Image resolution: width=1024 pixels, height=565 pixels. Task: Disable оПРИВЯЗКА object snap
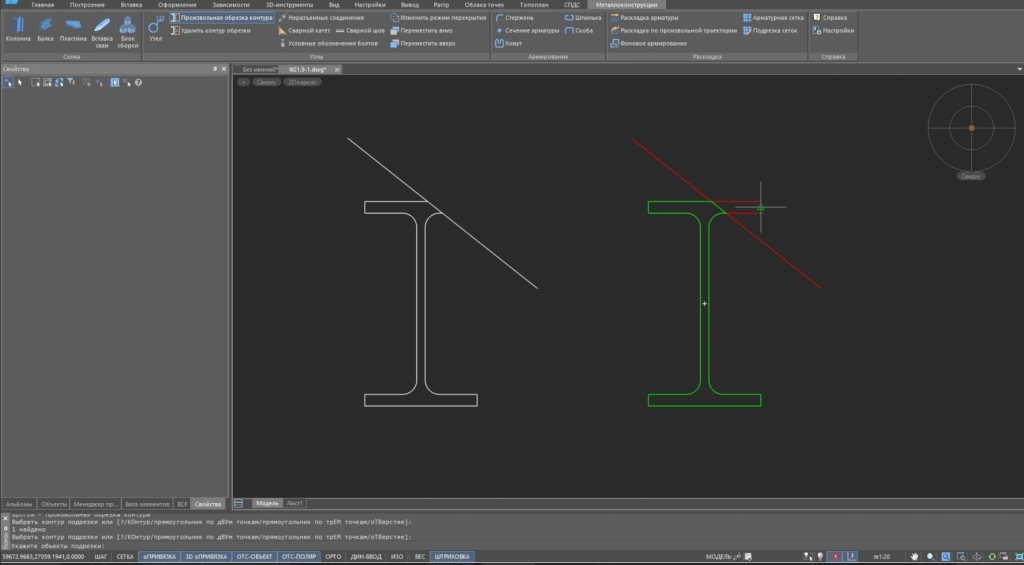click(158, 556)
